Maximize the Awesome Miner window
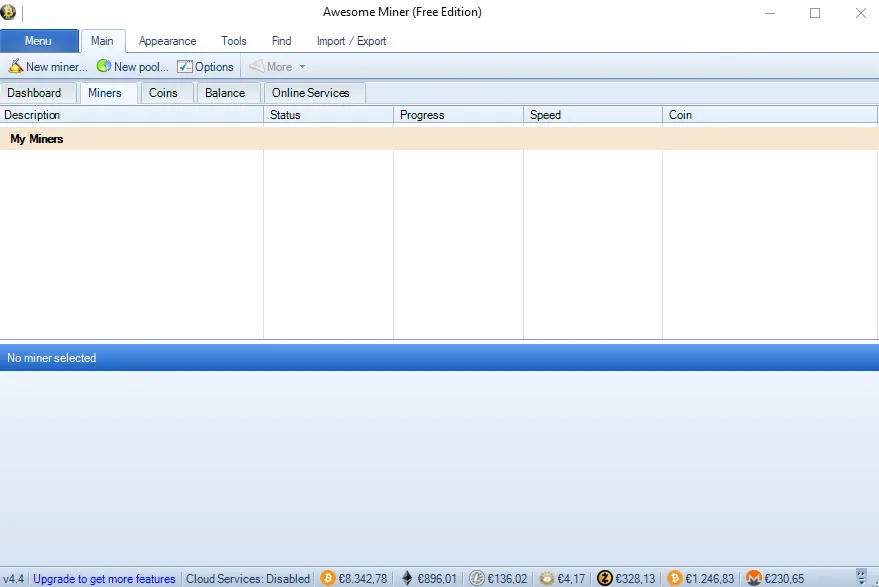The height and width of the screenshot is (587, 879). [x=815, y=12]
